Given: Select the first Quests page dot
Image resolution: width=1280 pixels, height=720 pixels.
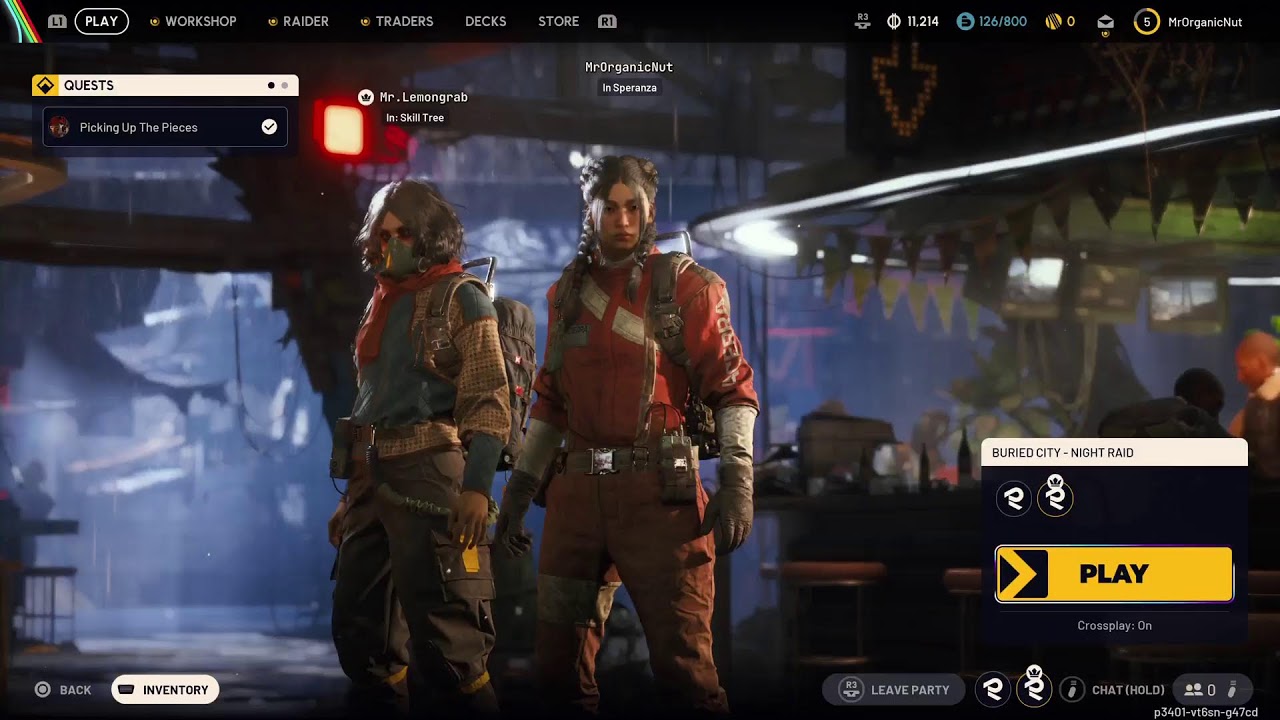Looking at the screenshot, I should point(271,85).
